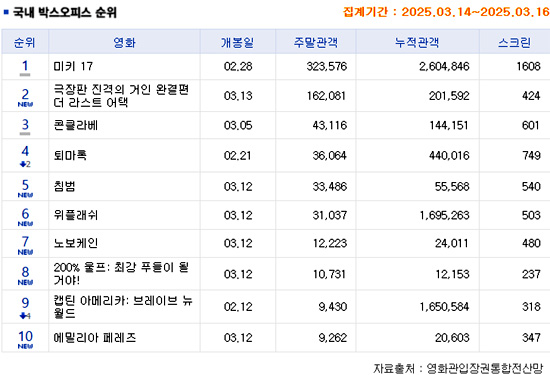This screenshot has width=550, height=375.
Task: Click the down-4 arrow under rank 9
Action: click(x=25, y=316)
